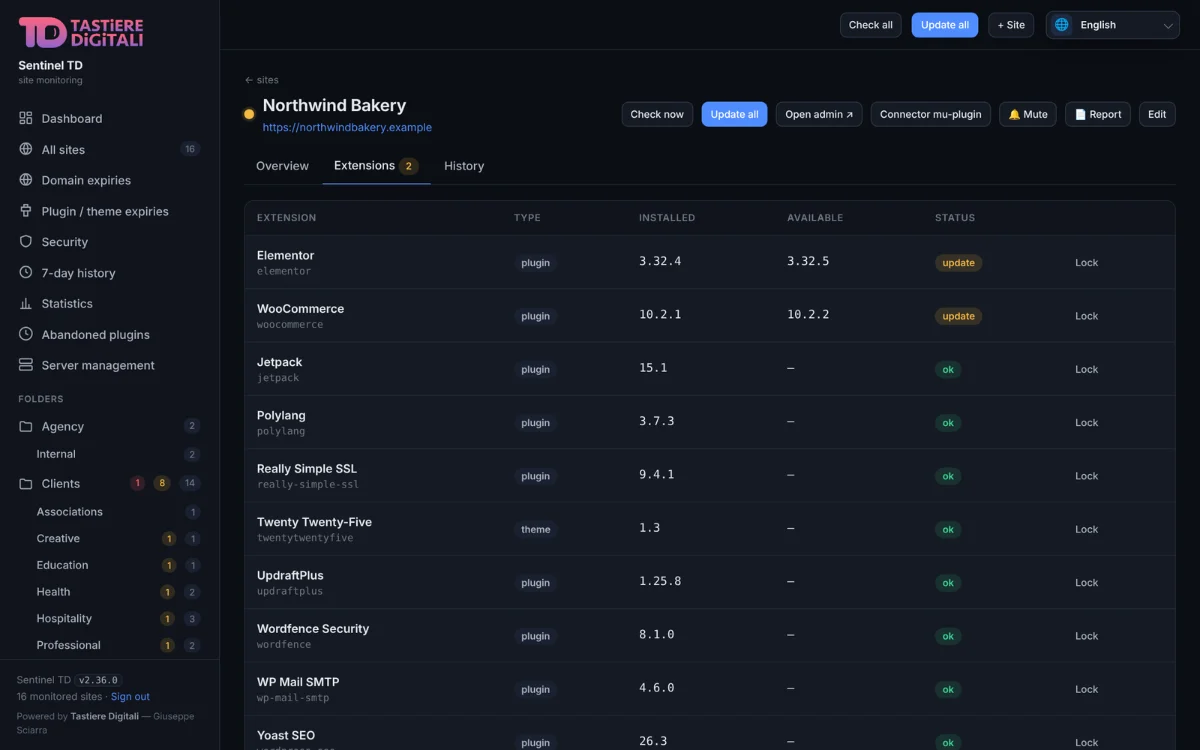
Task: Click the 7-day history clock icon
Action: 26,273
